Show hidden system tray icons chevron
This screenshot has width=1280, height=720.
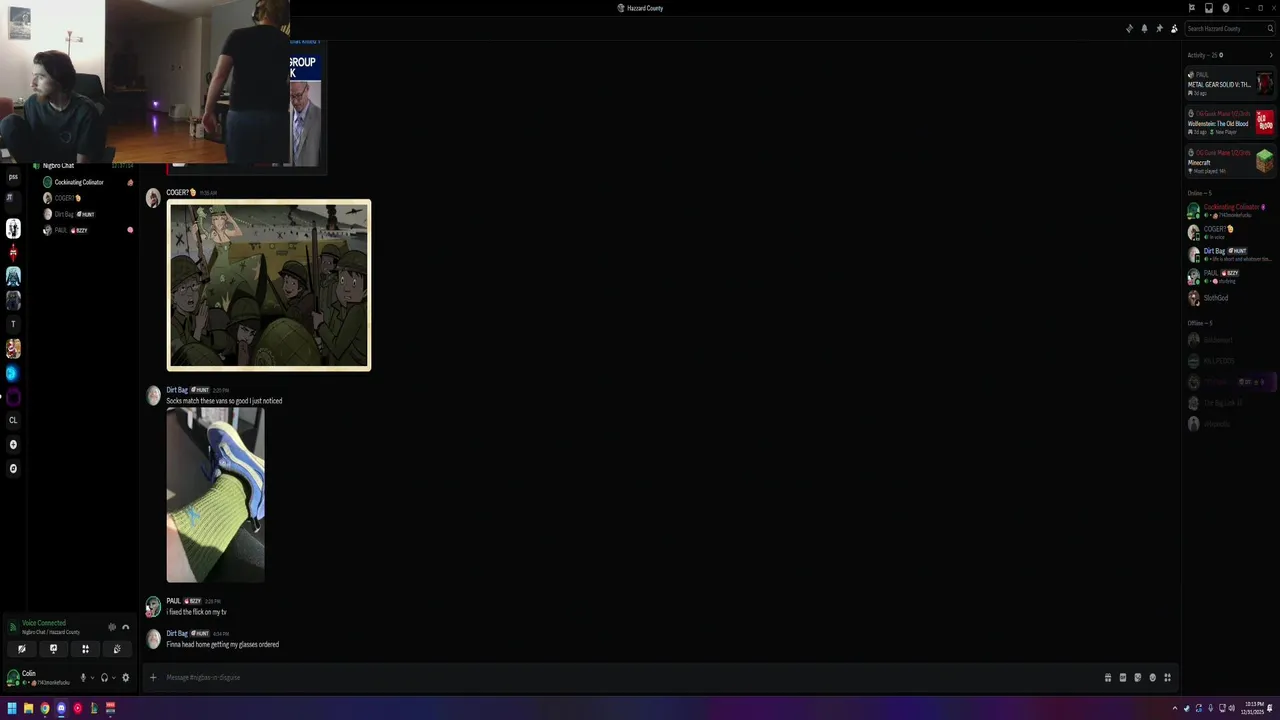coord(1175,709)
